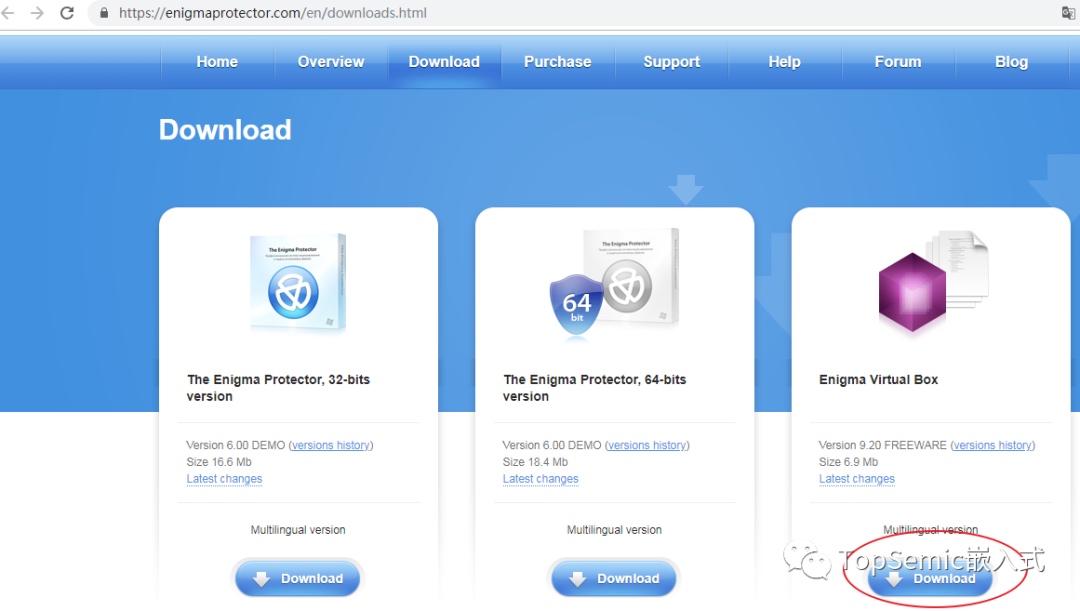This screenshot has width=1080, height=611.
Task: Open the Help menu item
Action: (x=785, y=62)
